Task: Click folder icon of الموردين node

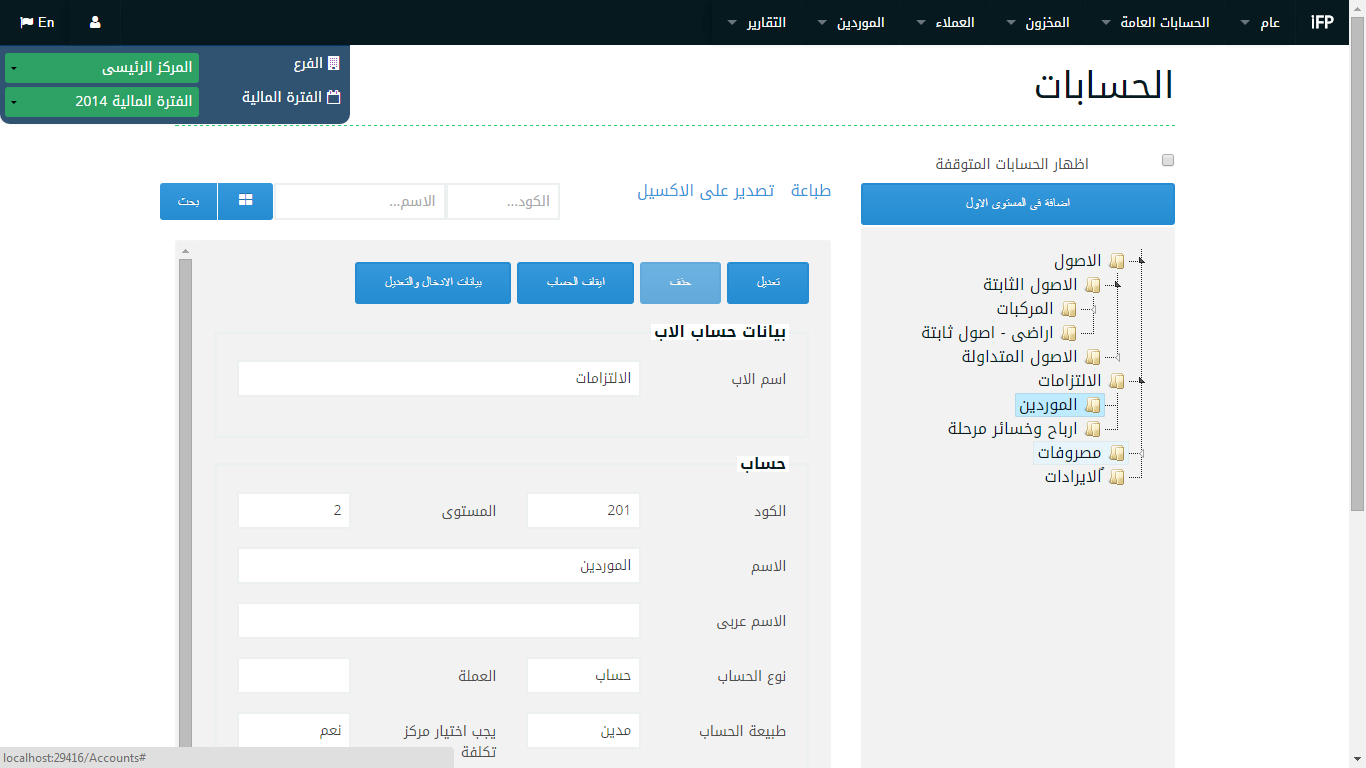Action: tap(1093, 406)
